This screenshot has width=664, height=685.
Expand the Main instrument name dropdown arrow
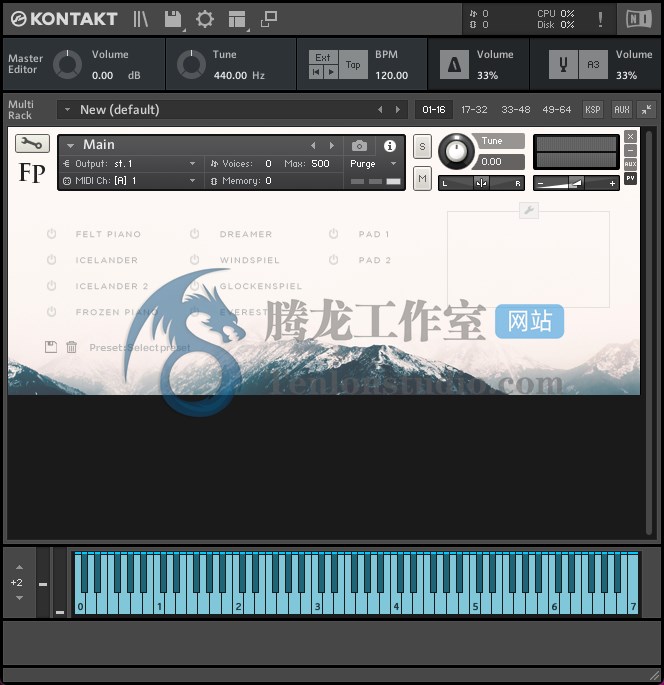click(70, 145)
